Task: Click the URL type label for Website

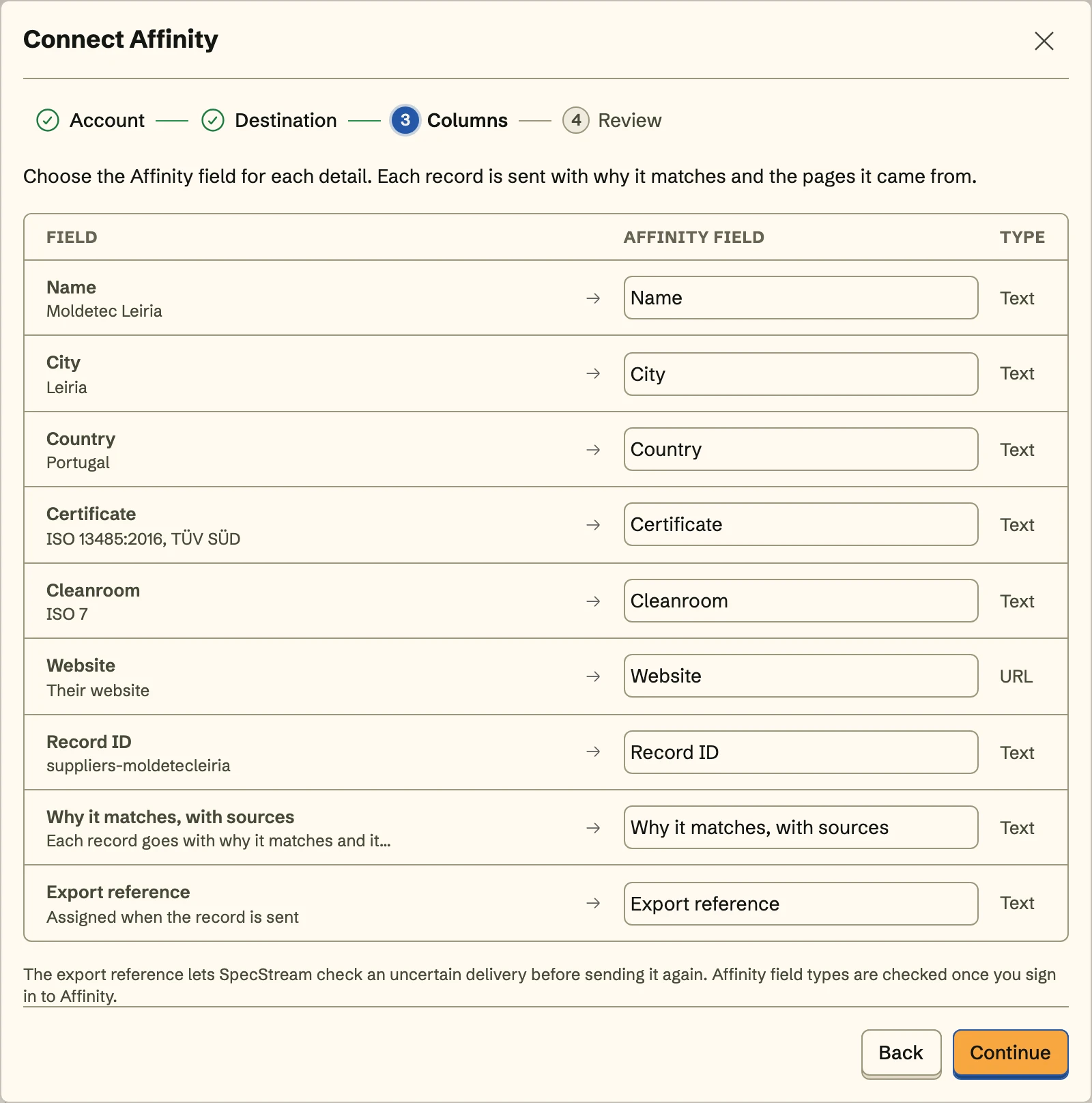Action: coord(1016,676)
